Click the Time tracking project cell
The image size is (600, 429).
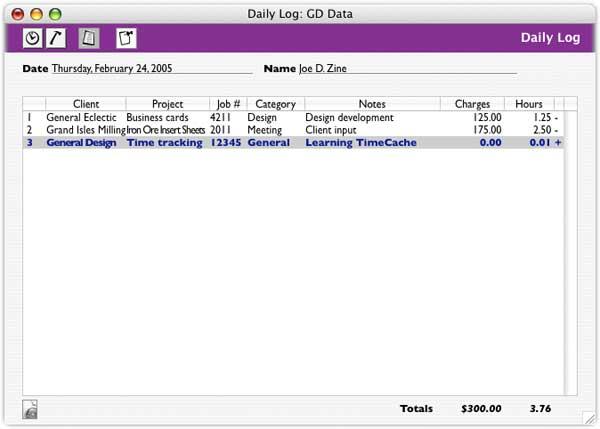coord(165,142)
